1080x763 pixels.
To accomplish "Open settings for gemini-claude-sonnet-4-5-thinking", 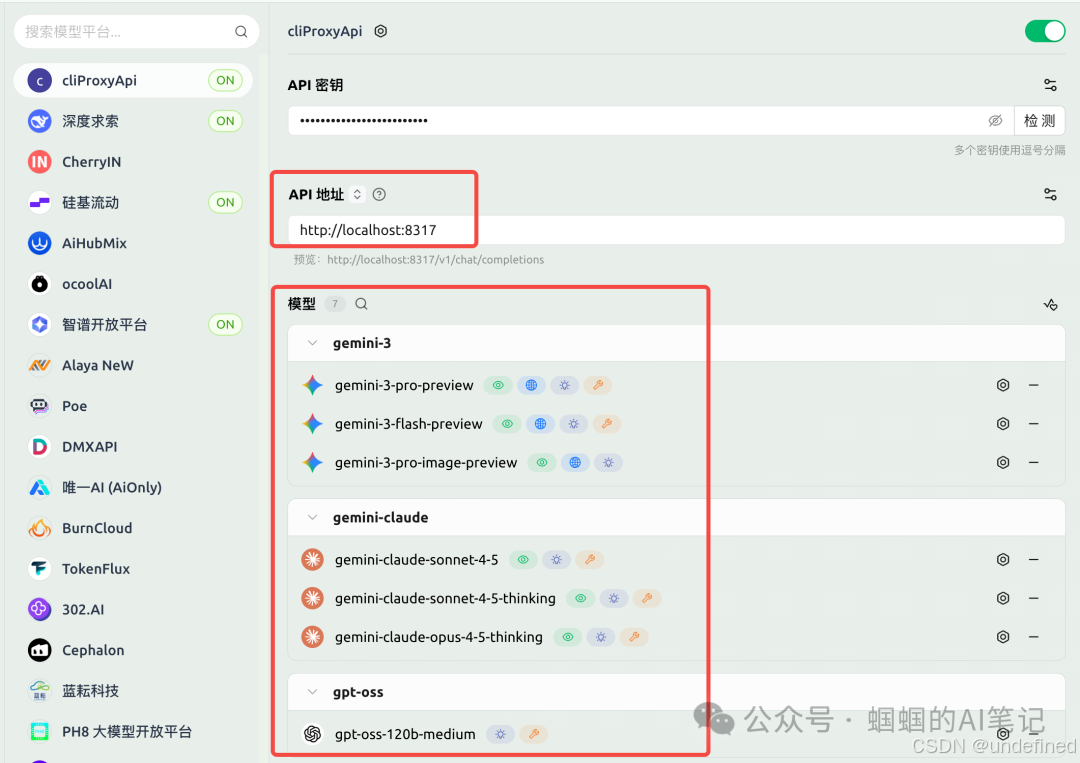I will pyautogui.click(x=1003, y=598).
